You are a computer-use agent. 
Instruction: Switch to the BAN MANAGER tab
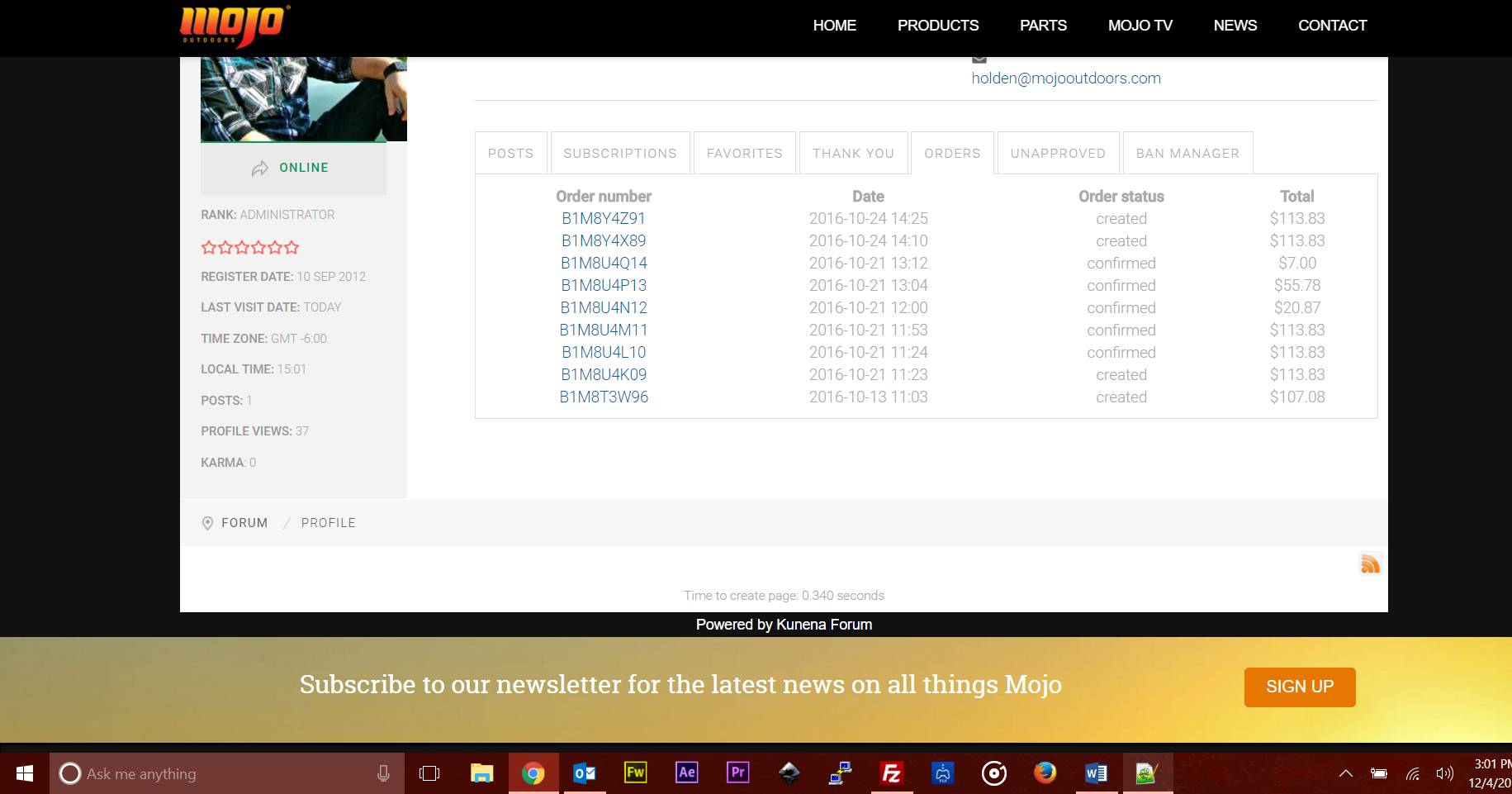[x=1188, y=153]
